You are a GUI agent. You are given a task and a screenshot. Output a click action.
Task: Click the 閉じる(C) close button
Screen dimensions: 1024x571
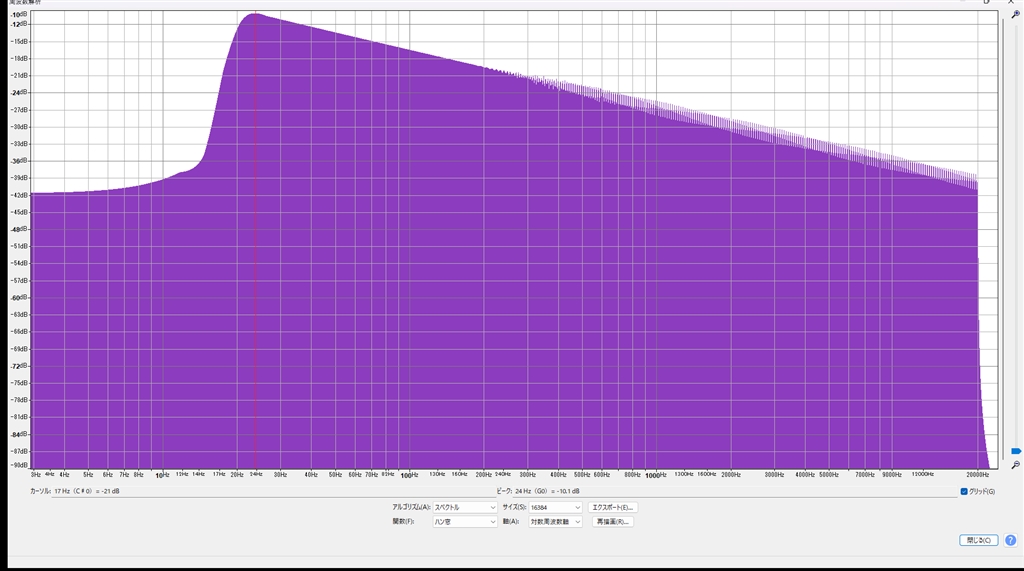coord(978,540)
